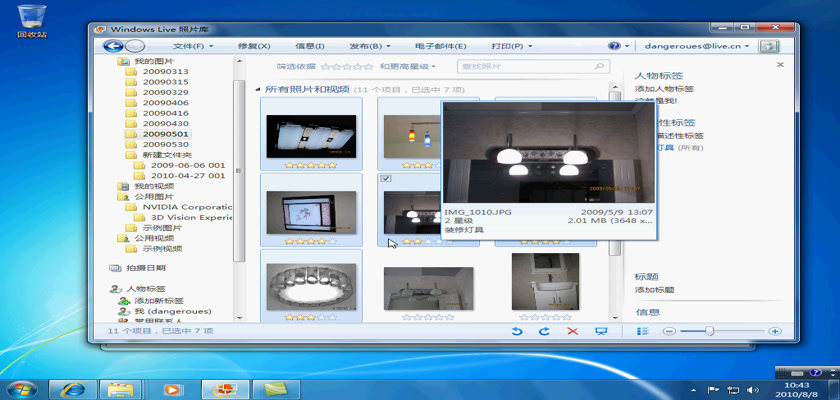The image size is (840, 400).
Task: Open Internet Explorer from the taskbar
Action: 72,388
